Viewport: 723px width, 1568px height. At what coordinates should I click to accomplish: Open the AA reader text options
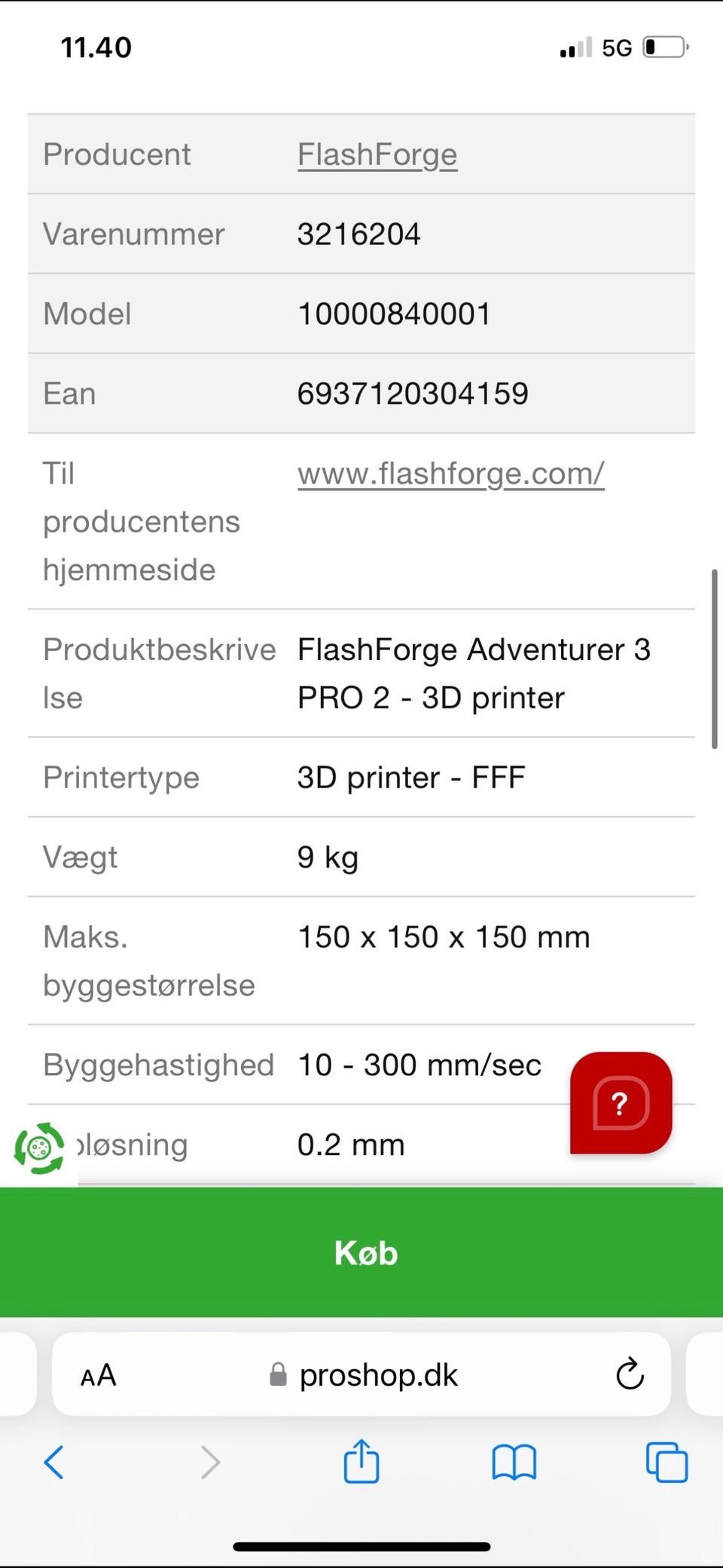99,1375
